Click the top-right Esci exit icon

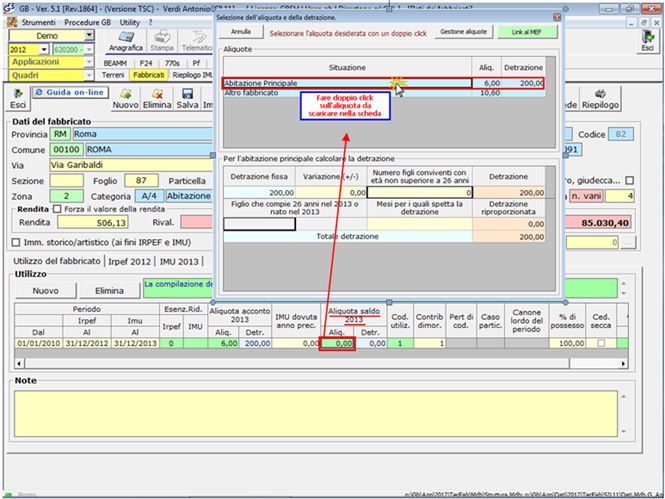647,41
